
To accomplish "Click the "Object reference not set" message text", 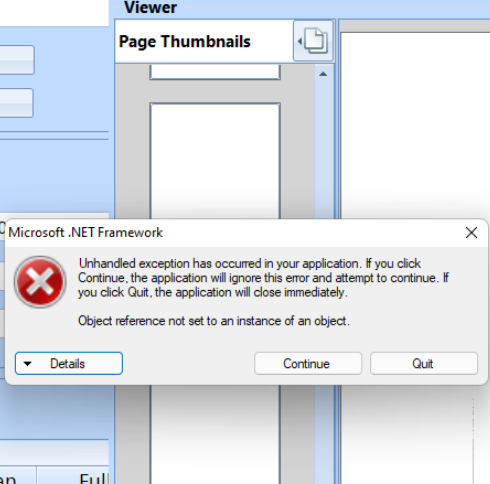I will click(x=214, y=321).
